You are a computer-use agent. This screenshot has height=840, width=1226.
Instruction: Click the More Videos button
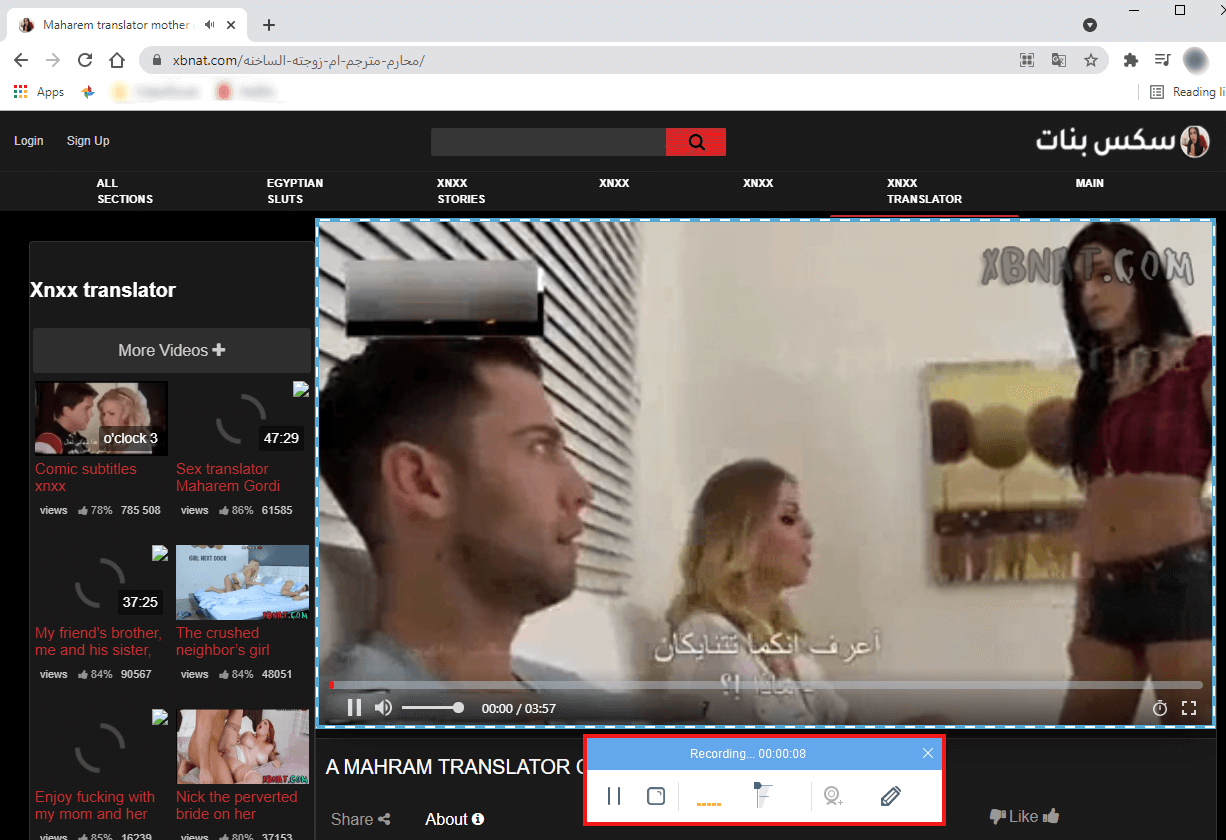tap(172, 350)
